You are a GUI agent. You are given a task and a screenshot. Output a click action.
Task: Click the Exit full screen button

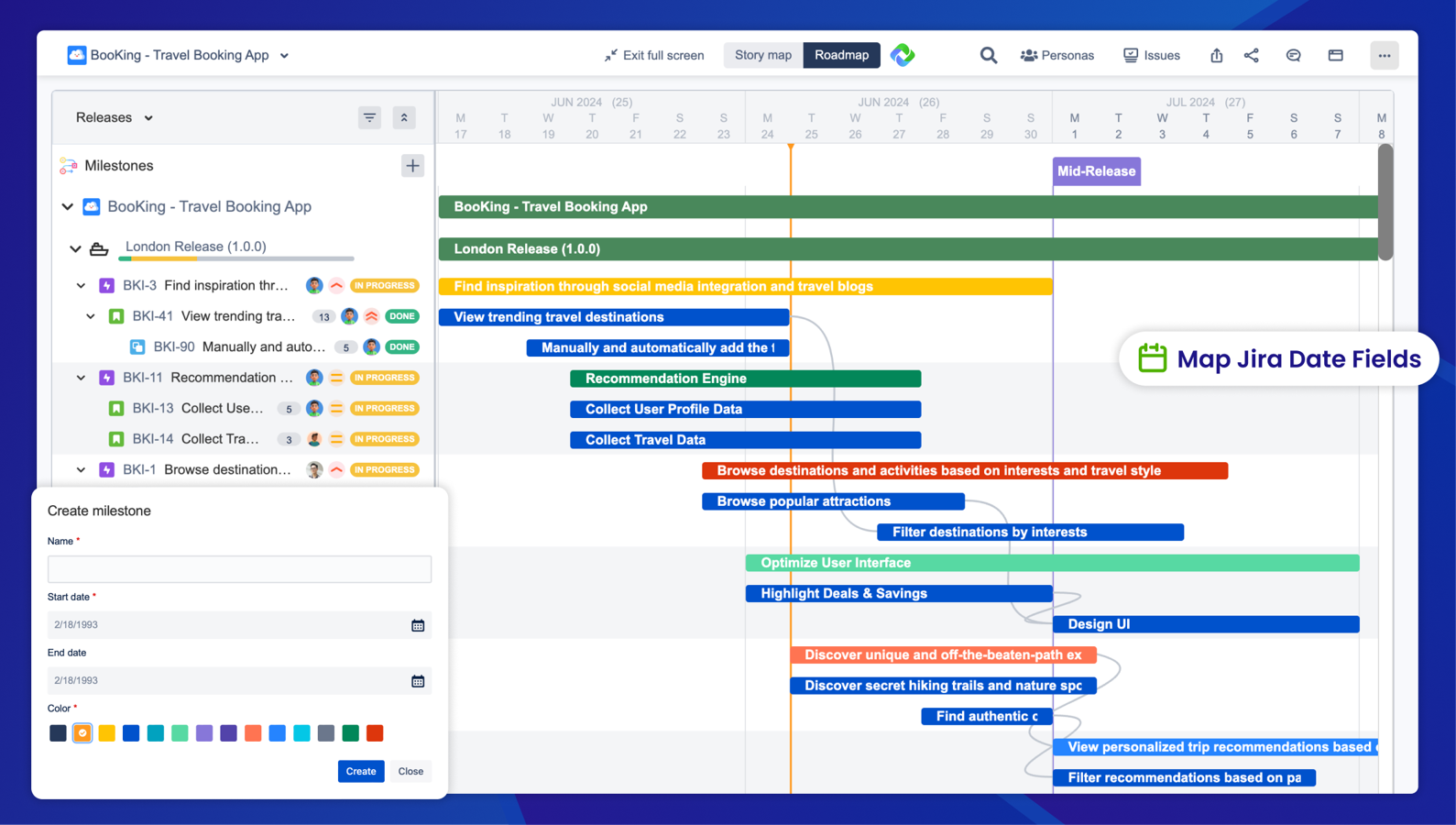click(x=654, y=56)
